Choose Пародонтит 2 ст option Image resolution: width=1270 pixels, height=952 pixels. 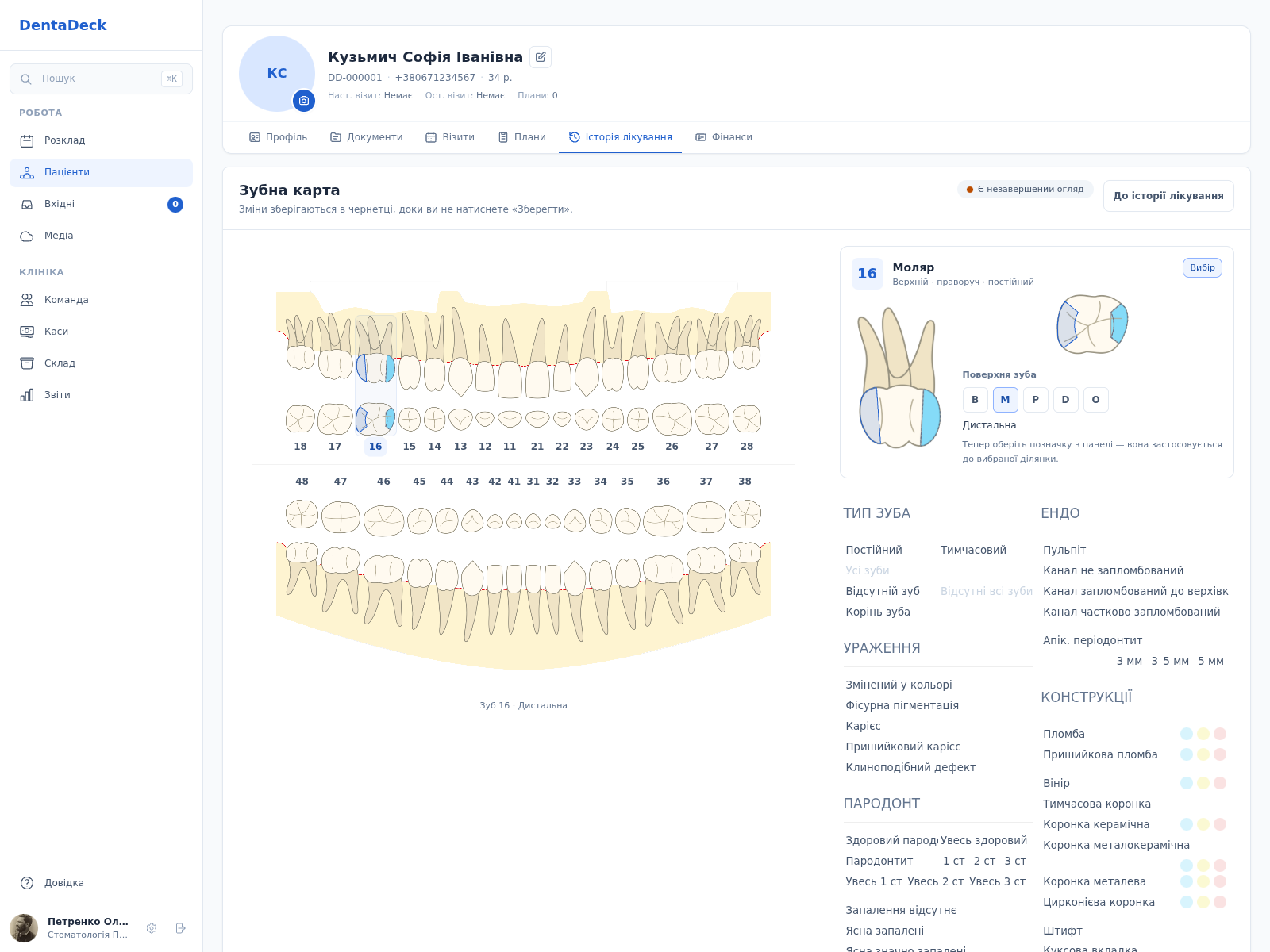click(x=984, y=861)
